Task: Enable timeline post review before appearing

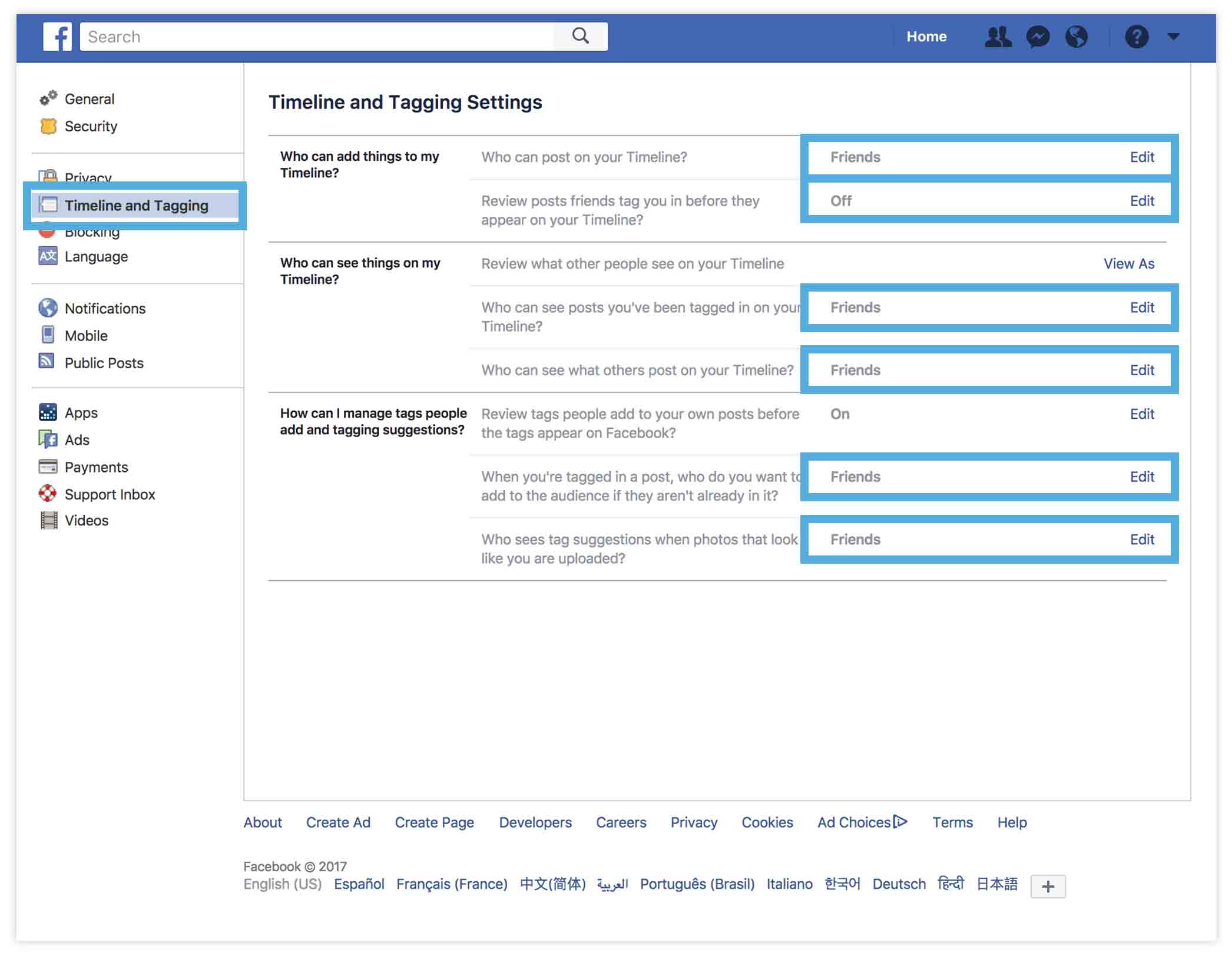Action: click(1142, 201)
